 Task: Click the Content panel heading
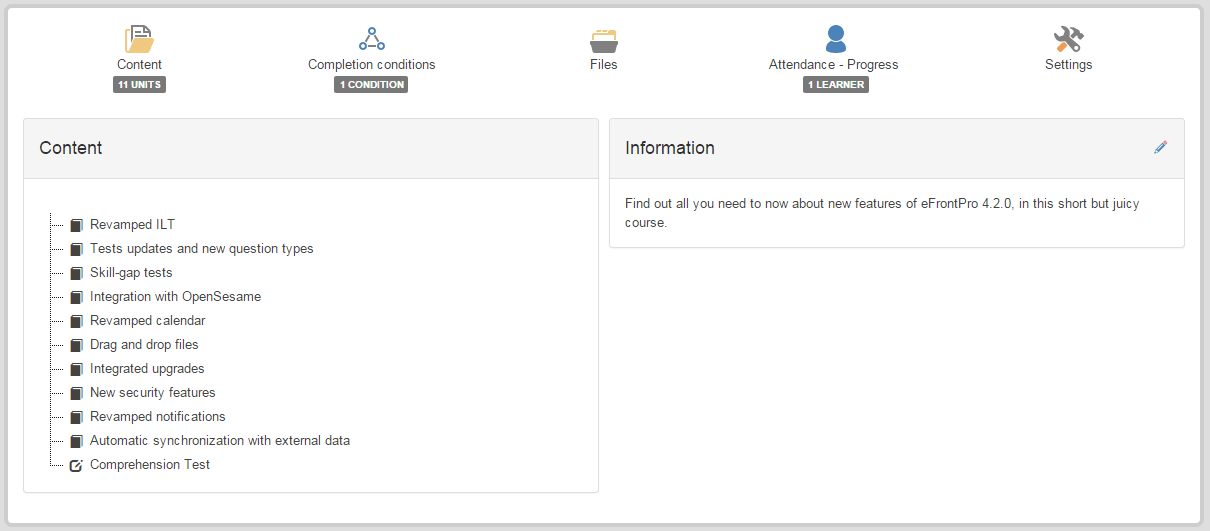71,148
